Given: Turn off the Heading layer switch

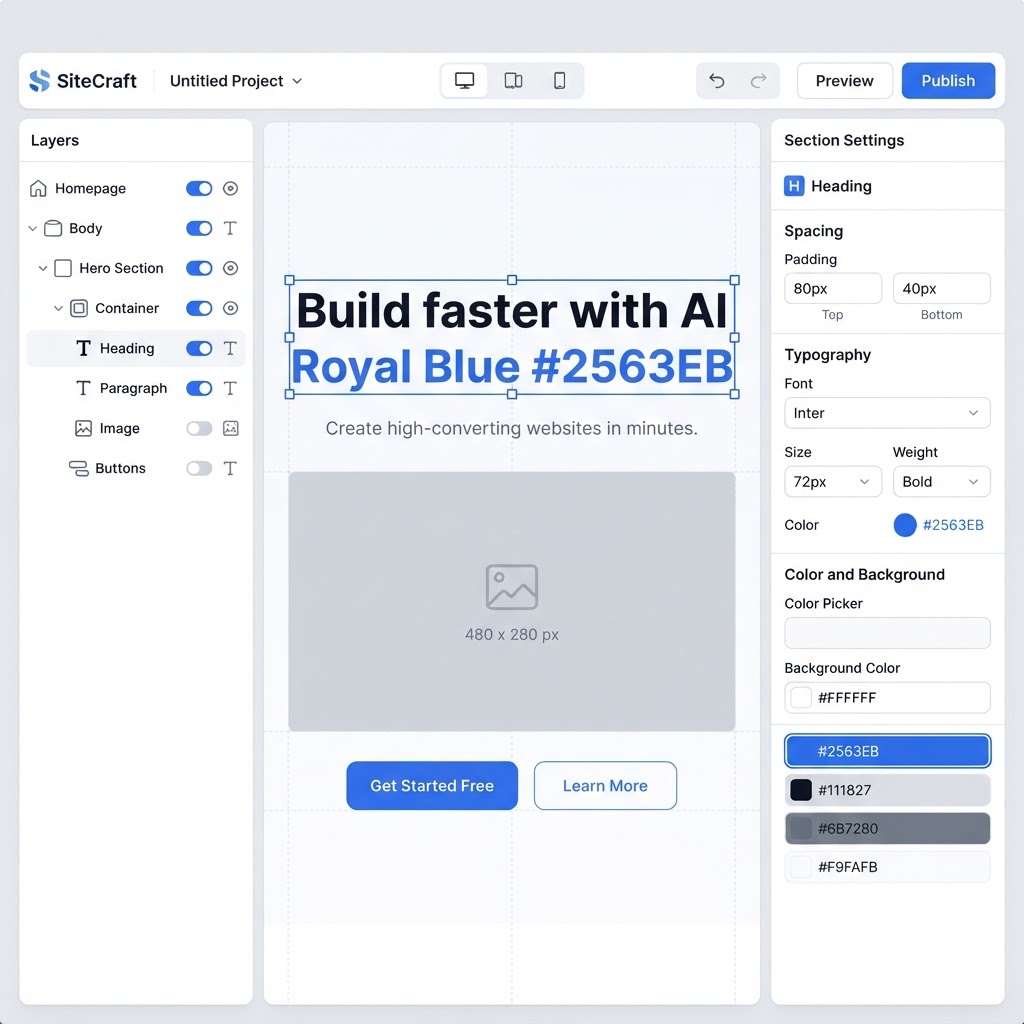Looking at the screenshot, I should tap(199, 348).
